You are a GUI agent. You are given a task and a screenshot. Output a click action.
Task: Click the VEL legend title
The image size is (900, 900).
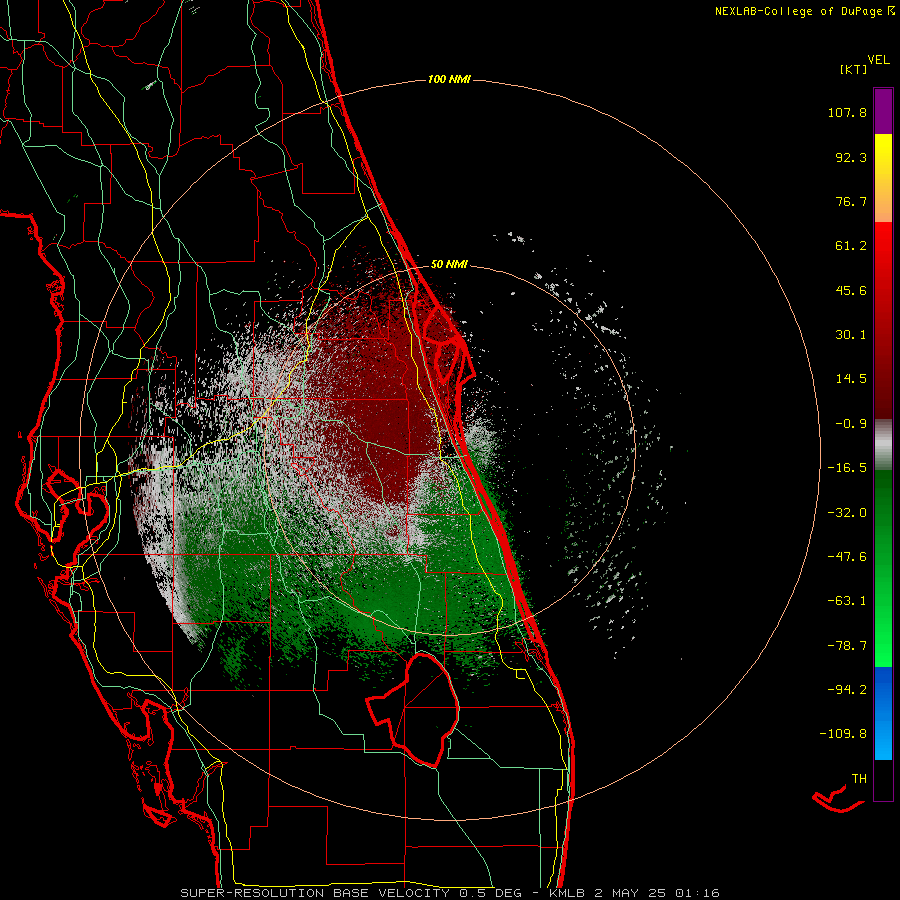[878, 60]
